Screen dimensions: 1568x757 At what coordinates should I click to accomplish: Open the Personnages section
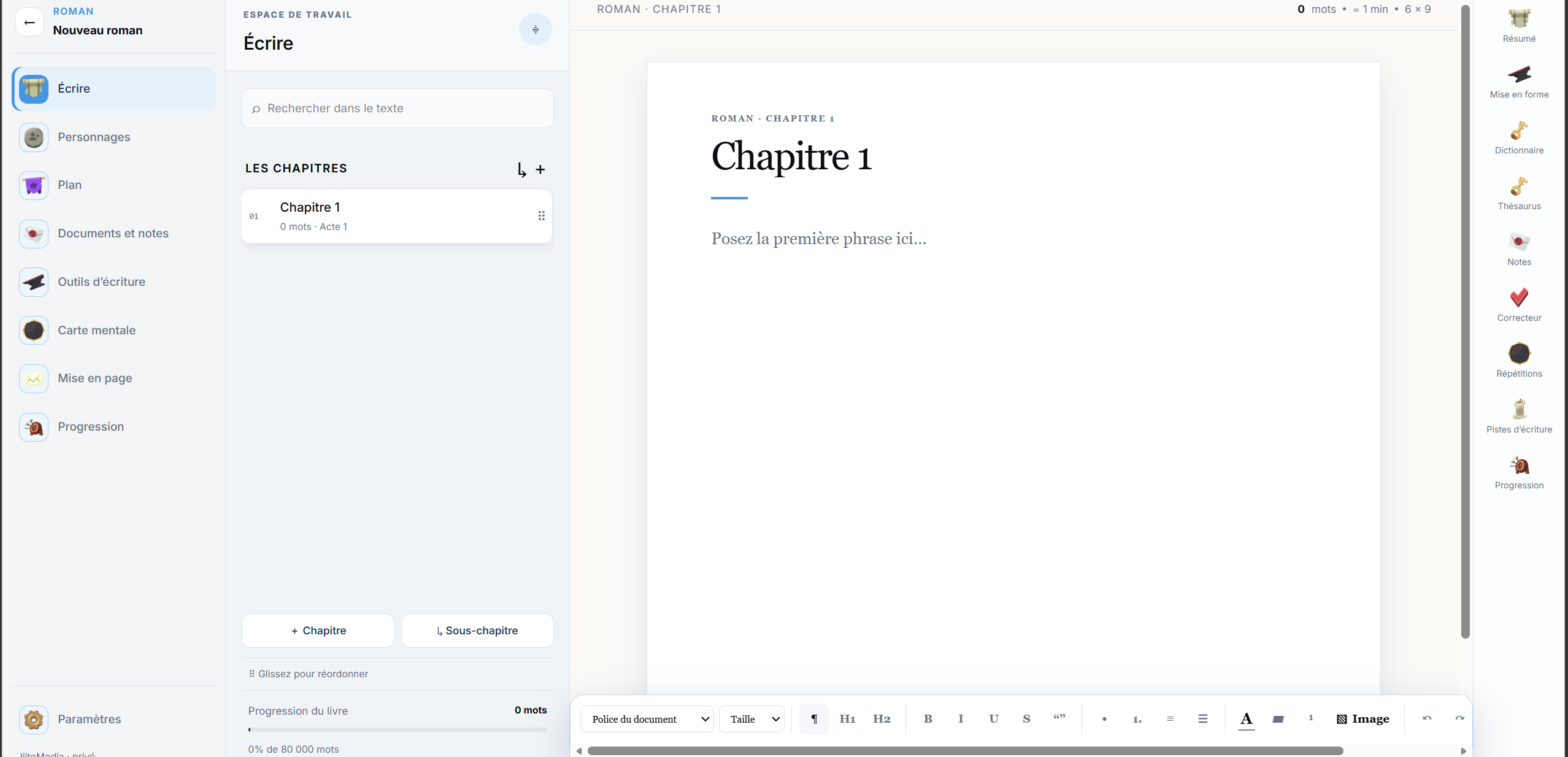coord(114,137)
